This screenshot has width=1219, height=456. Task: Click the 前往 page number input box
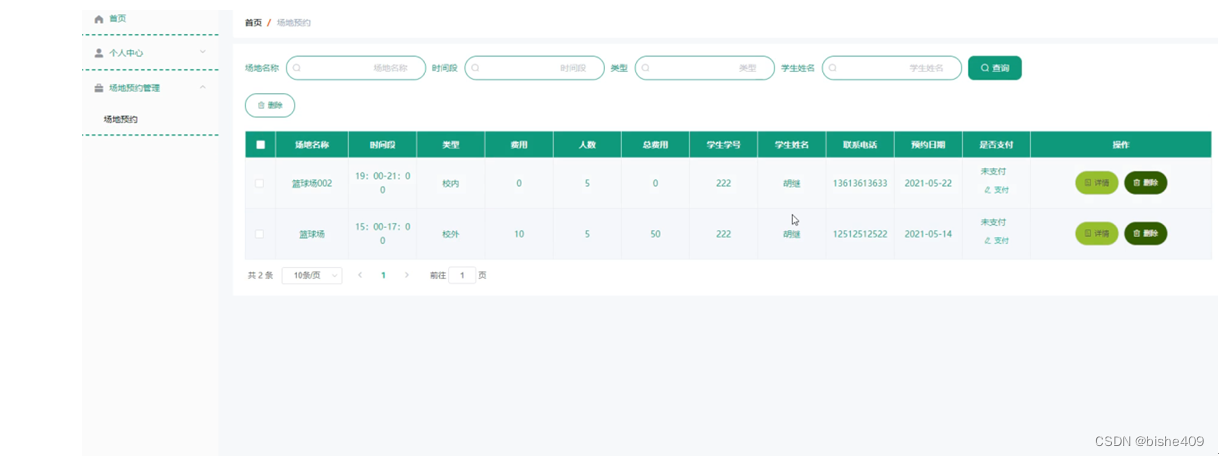tap(462, 275)
